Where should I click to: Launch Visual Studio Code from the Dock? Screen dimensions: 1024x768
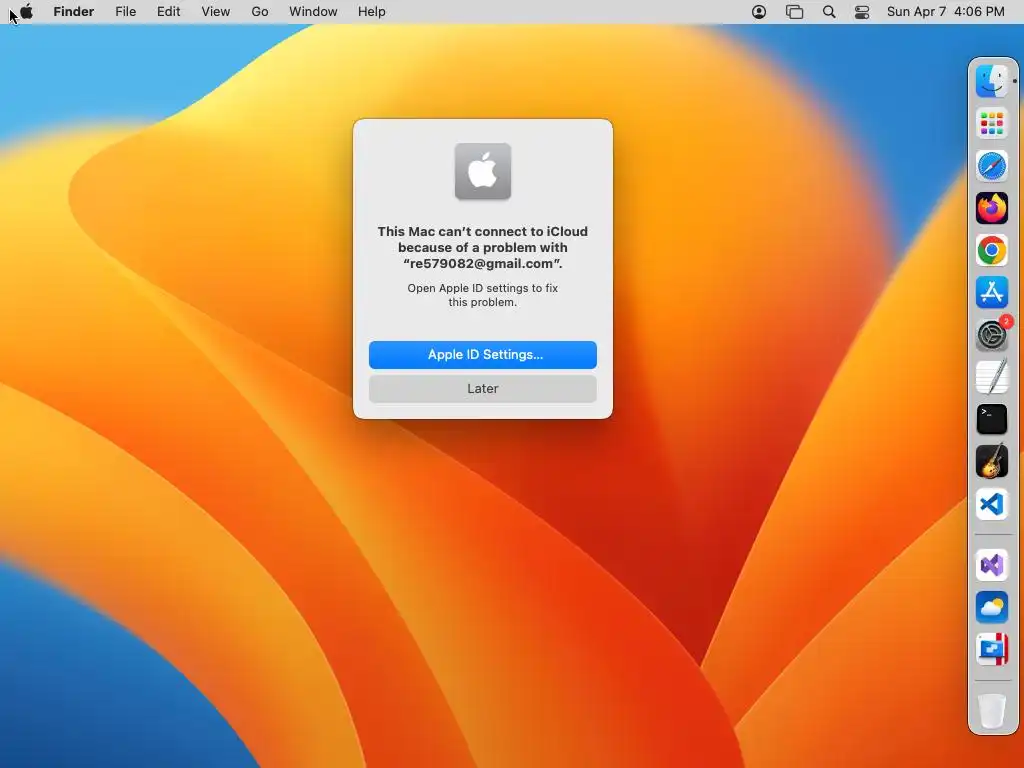[992, 504]
